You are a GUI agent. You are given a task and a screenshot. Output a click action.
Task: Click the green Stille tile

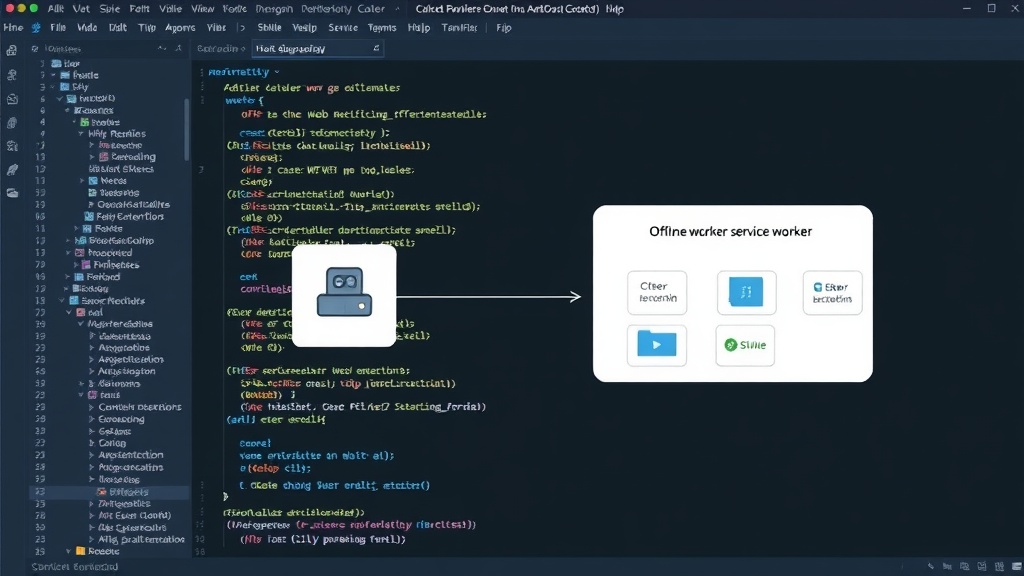745,345
